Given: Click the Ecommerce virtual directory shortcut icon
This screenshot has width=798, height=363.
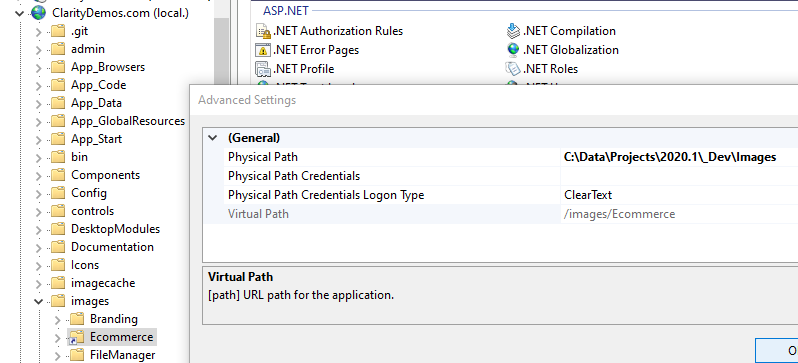Looking at the screenshot, I should click(x=77, y=338).
